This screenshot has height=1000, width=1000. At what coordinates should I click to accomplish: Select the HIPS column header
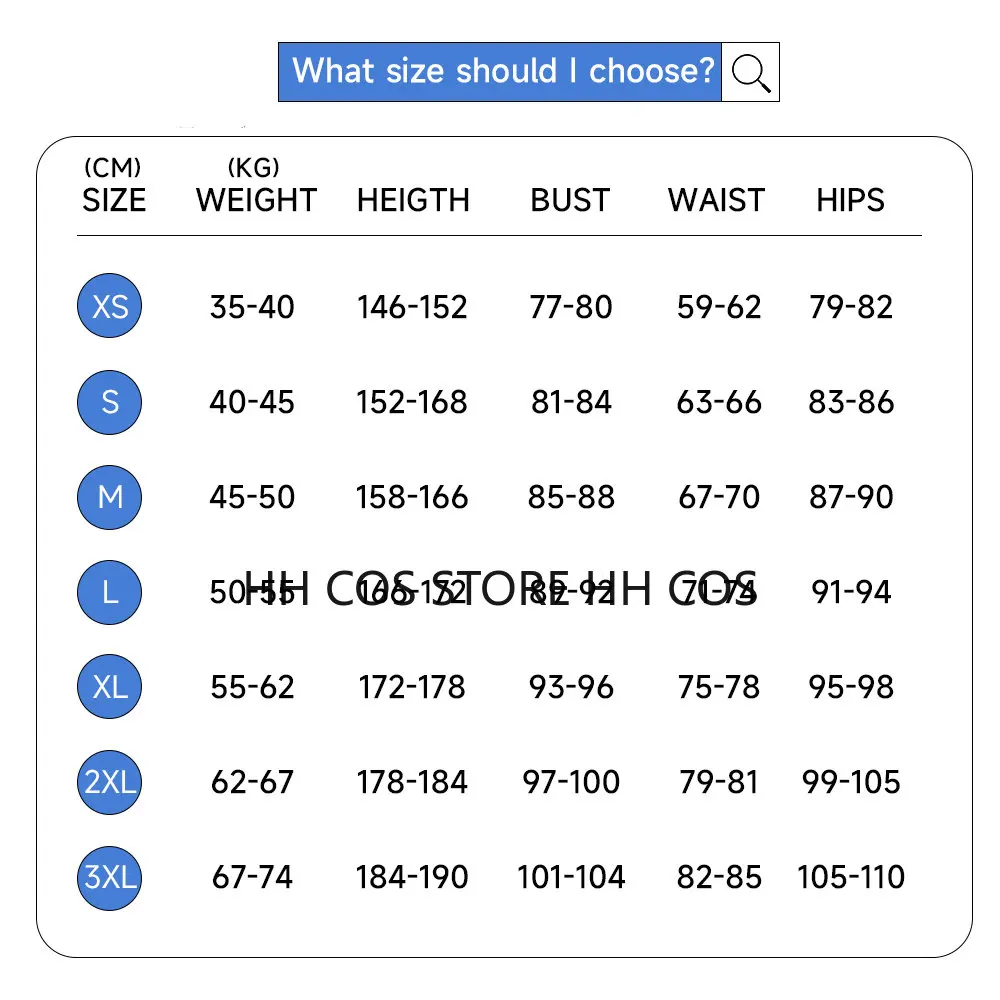tap(850, 200)
